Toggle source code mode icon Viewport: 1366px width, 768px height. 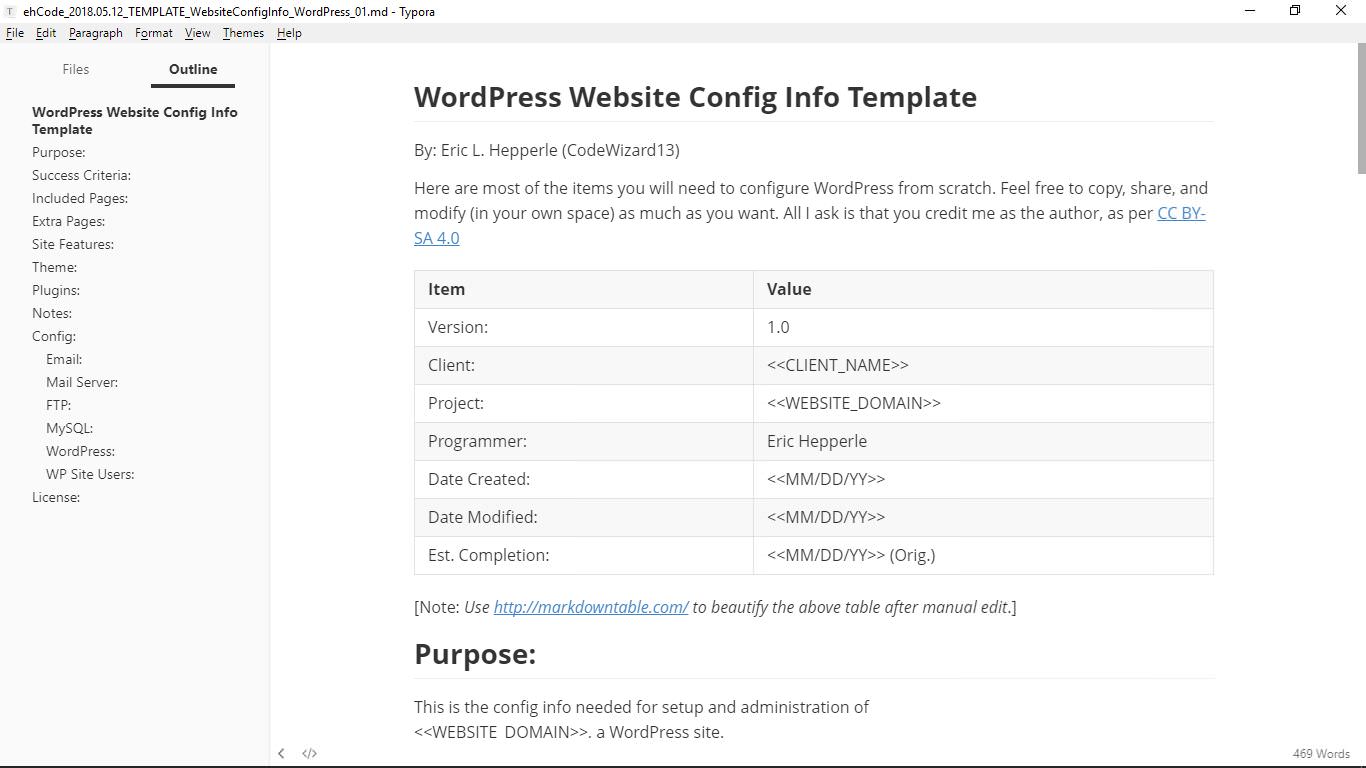point(310,753)
